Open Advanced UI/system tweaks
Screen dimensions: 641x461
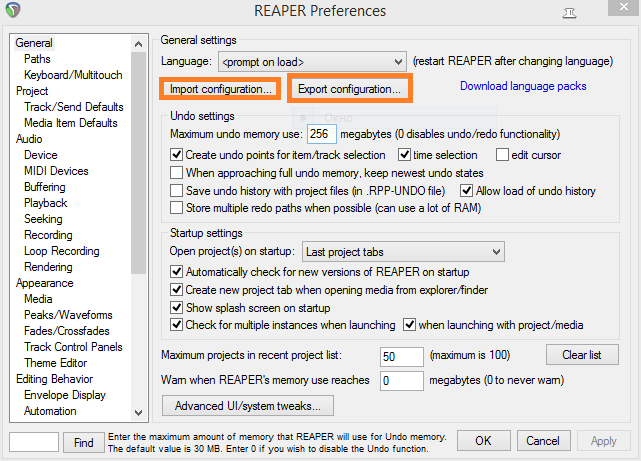(247, 406)
